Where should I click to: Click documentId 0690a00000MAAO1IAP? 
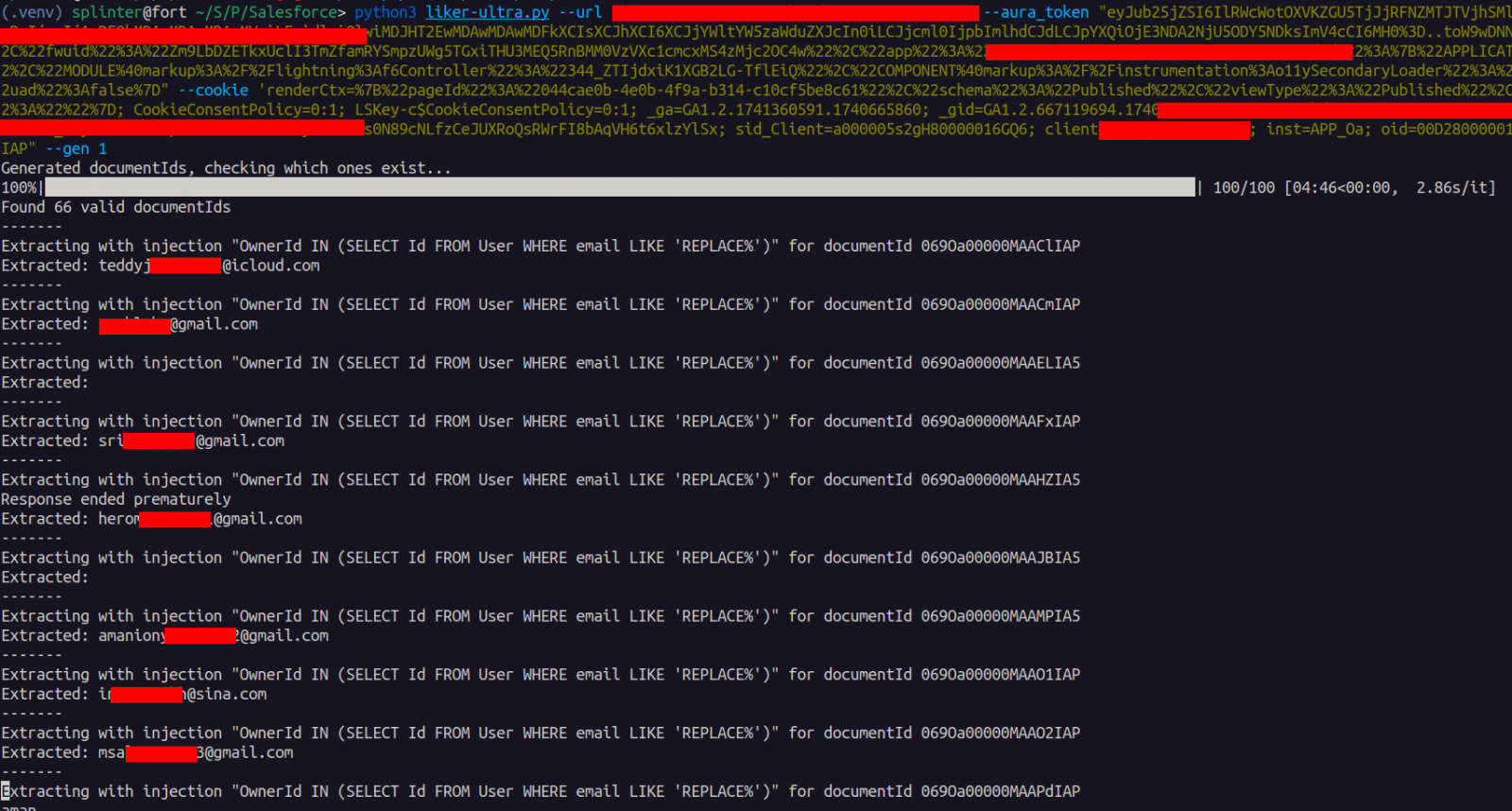pyautogui.click(x=1001, y=675)
